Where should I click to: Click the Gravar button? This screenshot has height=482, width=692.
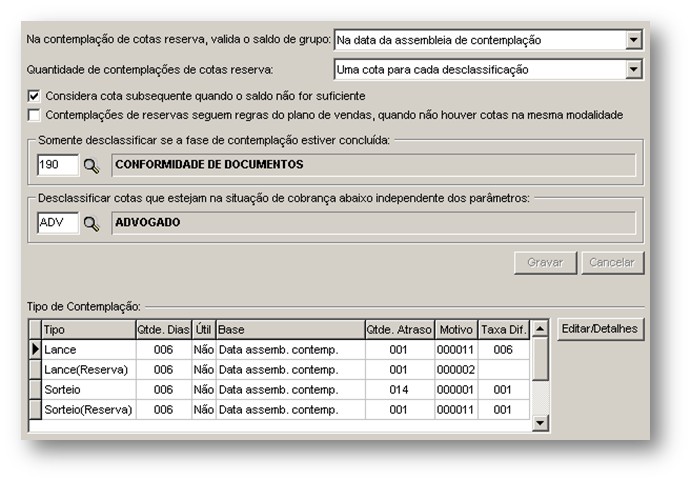tap(545, 263)
